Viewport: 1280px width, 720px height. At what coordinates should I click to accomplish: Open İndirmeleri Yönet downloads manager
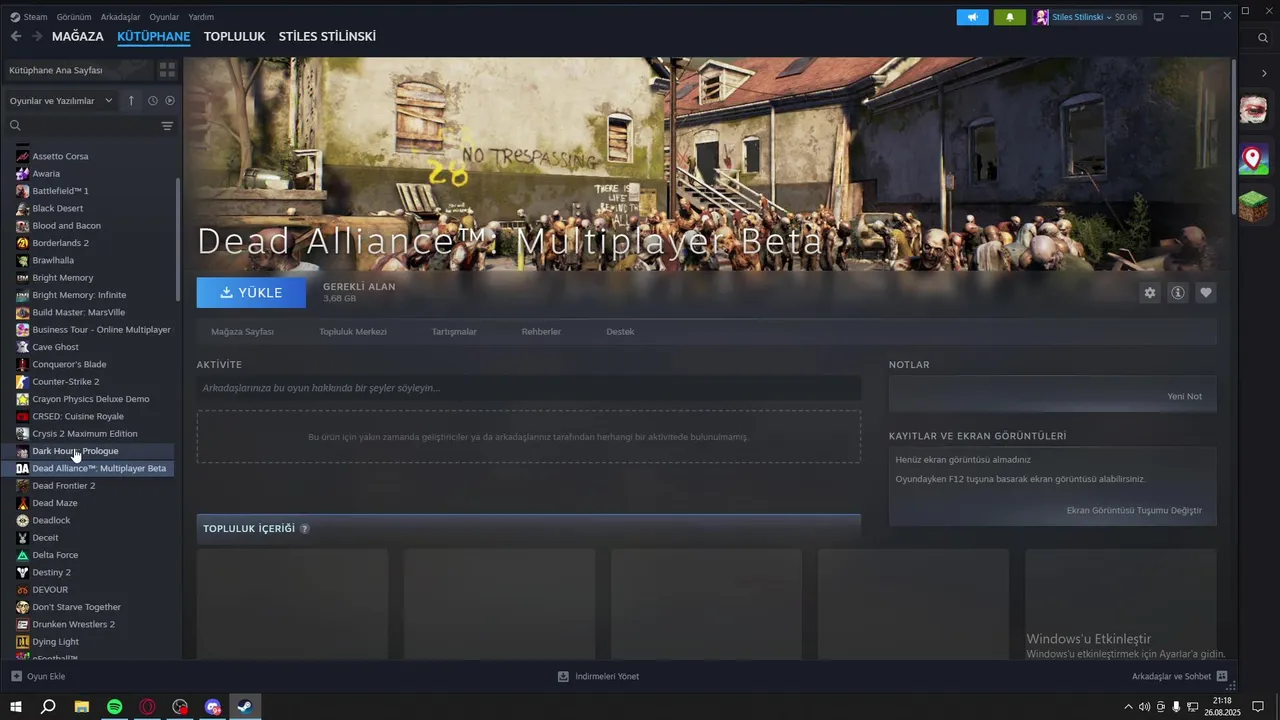598,676
